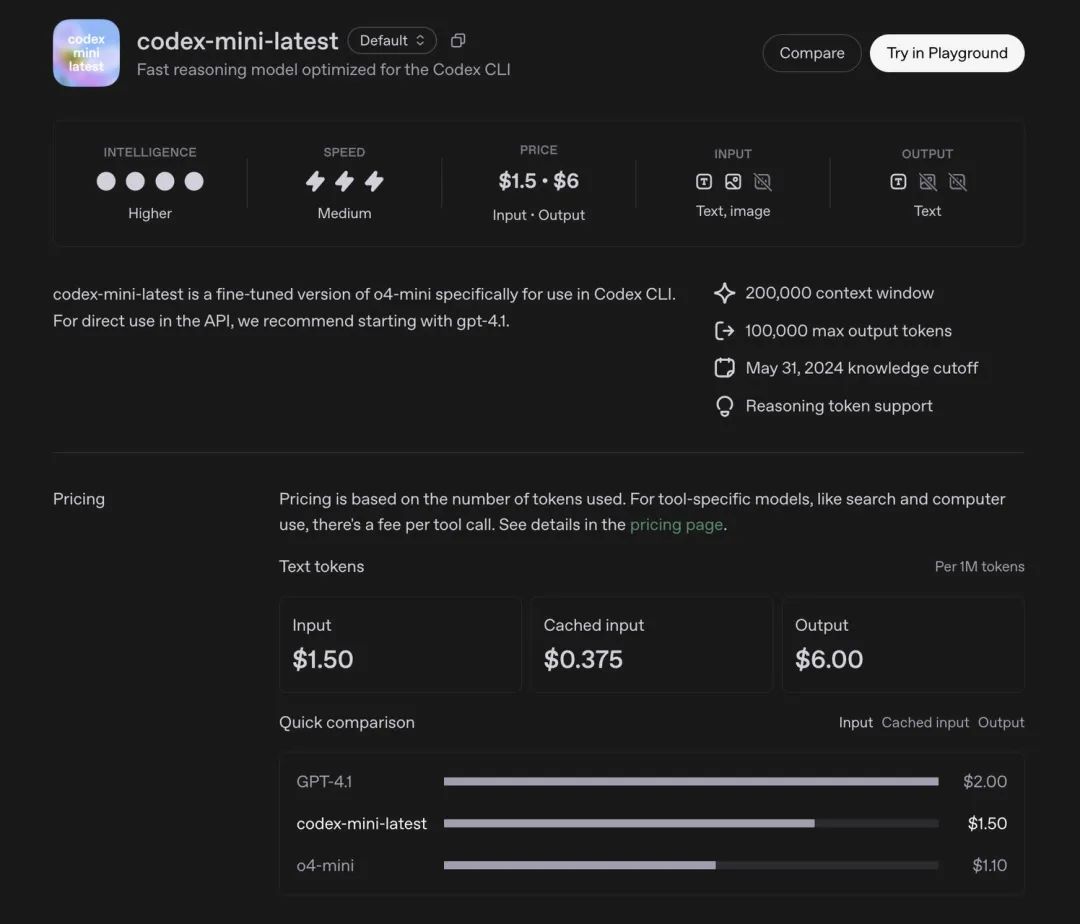Click the unsupported audio input icon
1080x924 pixels.
pyautogui.click(x=762, y=182)
